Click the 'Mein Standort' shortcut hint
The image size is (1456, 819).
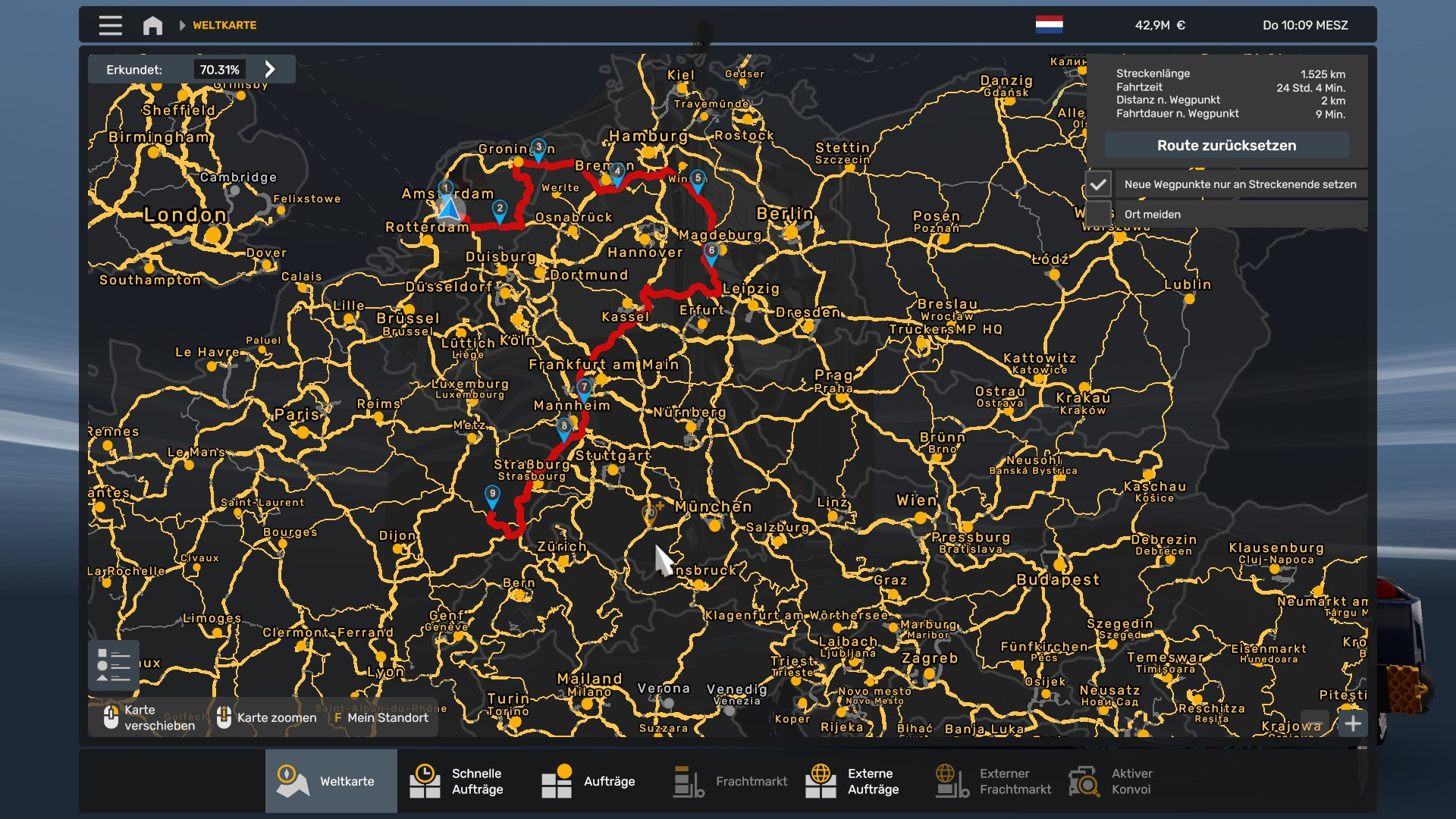click(381, 717)
